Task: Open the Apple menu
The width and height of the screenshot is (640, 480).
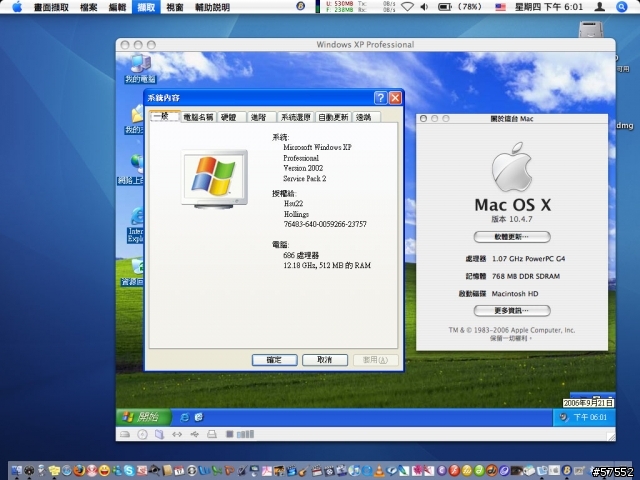Action: coord(17,7)
